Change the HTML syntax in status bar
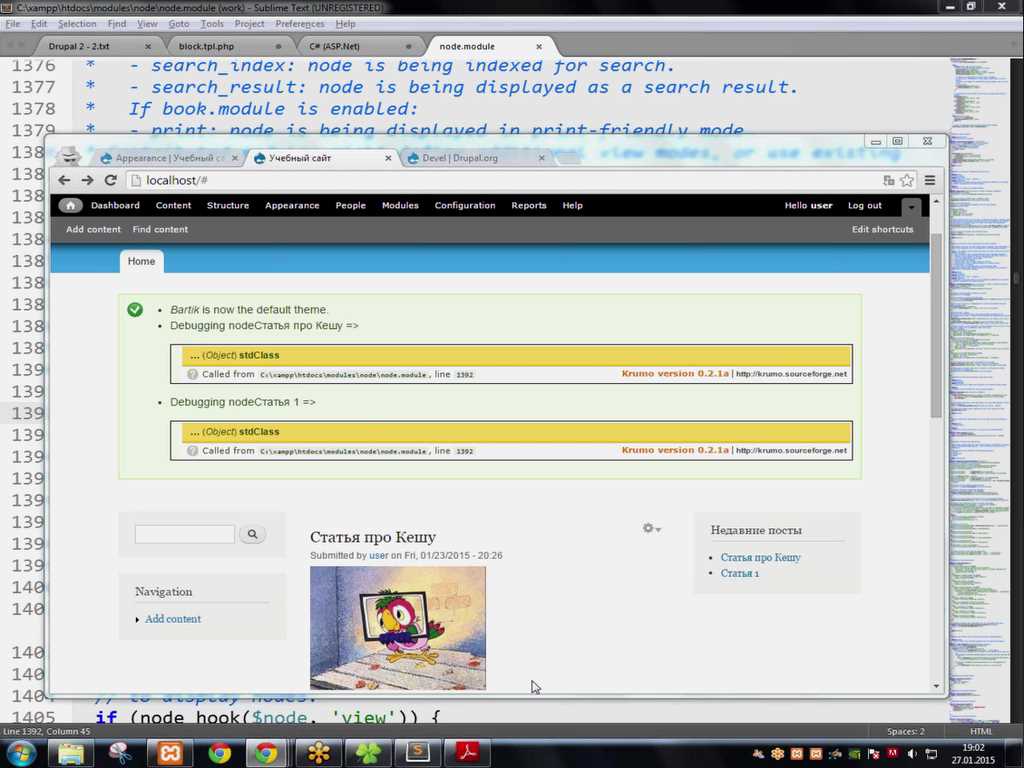 point(981,731)
